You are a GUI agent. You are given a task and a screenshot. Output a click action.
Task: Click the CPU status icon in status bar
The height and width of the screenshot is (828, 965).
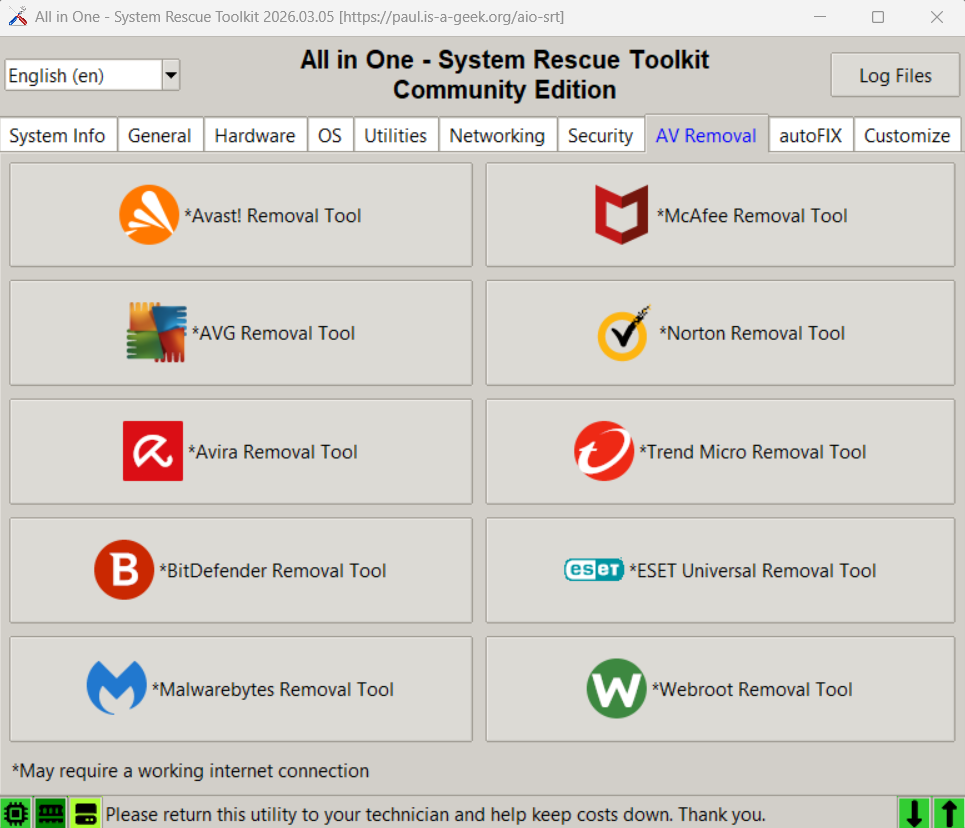(16, 813)
